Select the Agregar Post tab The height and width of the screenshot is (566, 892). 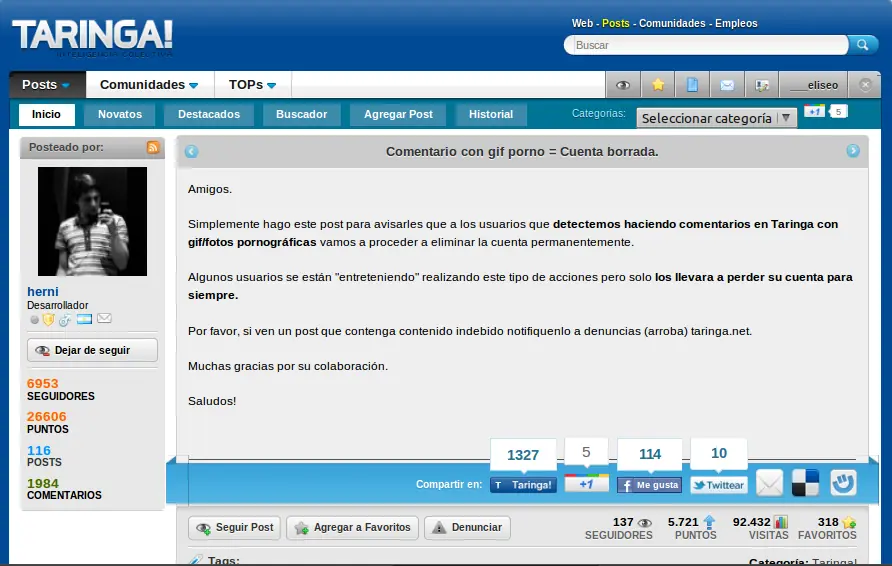coord(398,114)
